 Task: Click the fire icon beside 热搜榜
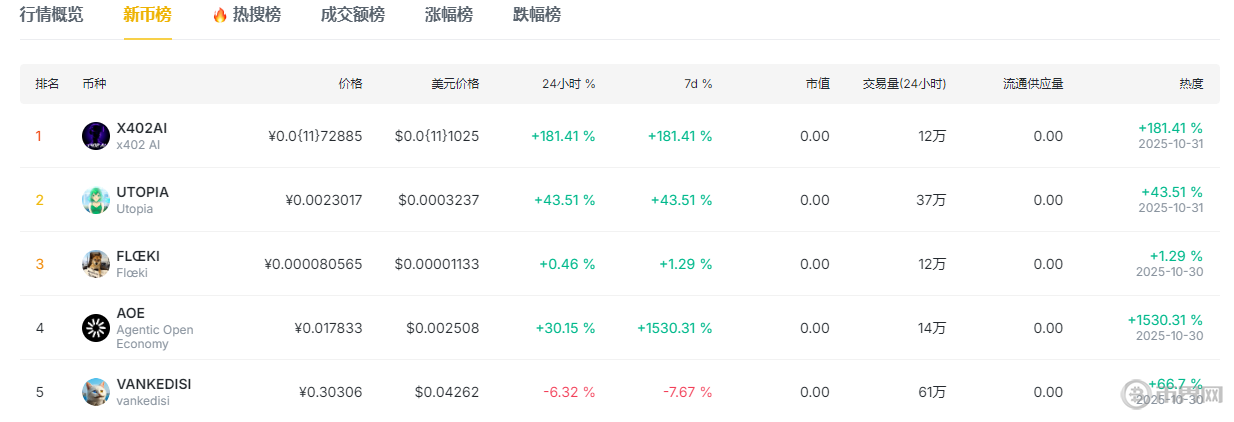(220, 15)
